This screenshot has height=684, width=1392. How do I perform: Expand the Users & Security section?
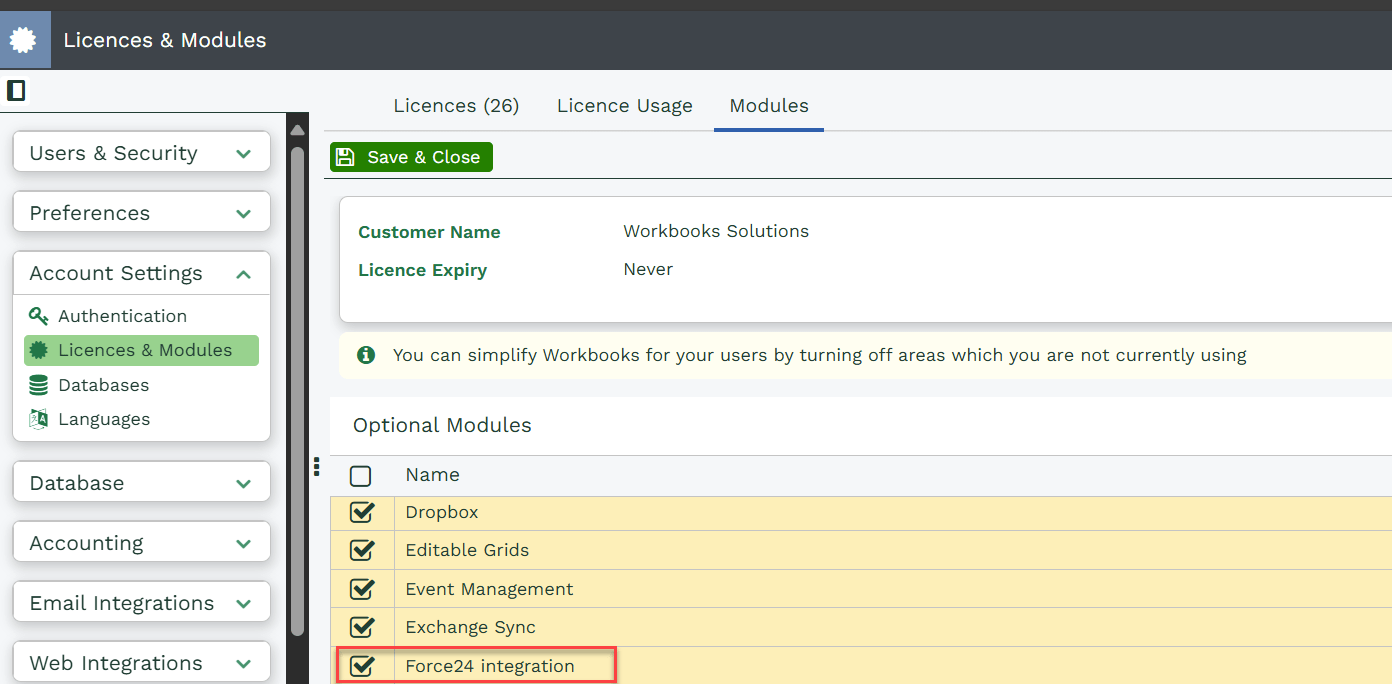142,153
